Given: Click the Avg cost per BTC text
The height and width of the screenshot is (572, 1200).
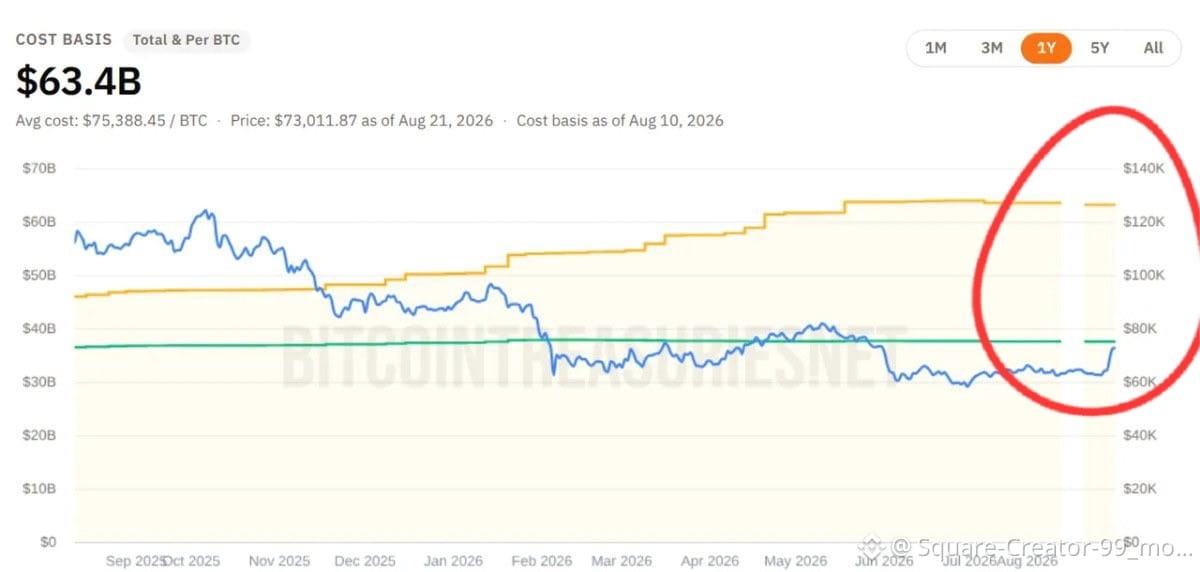Looking at the screenshot, I should [x=111, y=120].
